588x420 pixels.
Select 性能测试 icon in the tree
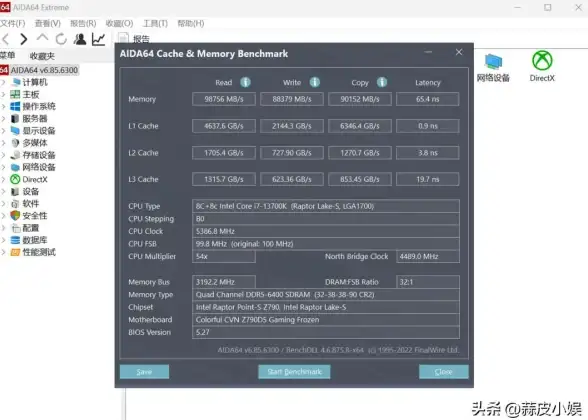[x=15, y=252]
